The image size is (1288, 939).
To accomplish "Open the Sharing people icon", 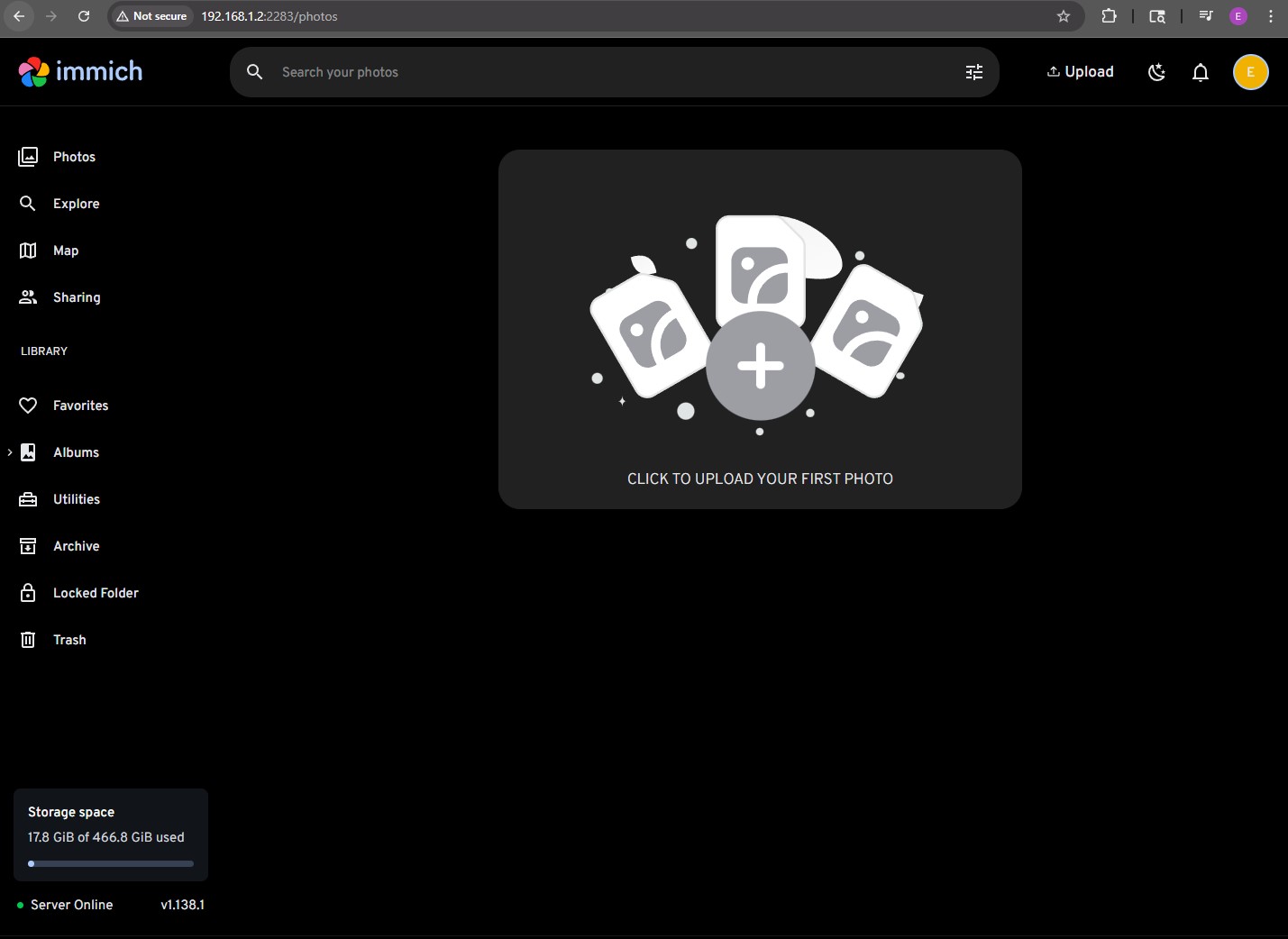I will click(28, 297).
